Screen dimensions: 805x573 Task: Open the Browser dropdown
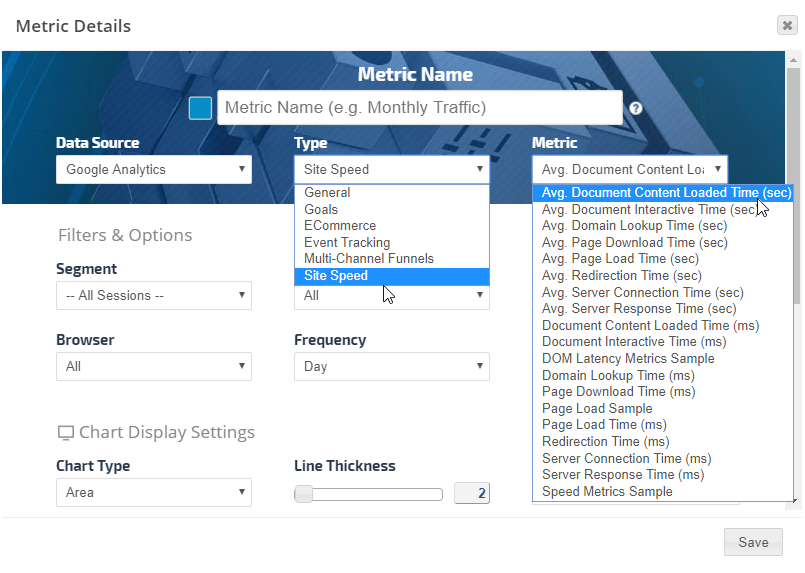tap(153, 366)
